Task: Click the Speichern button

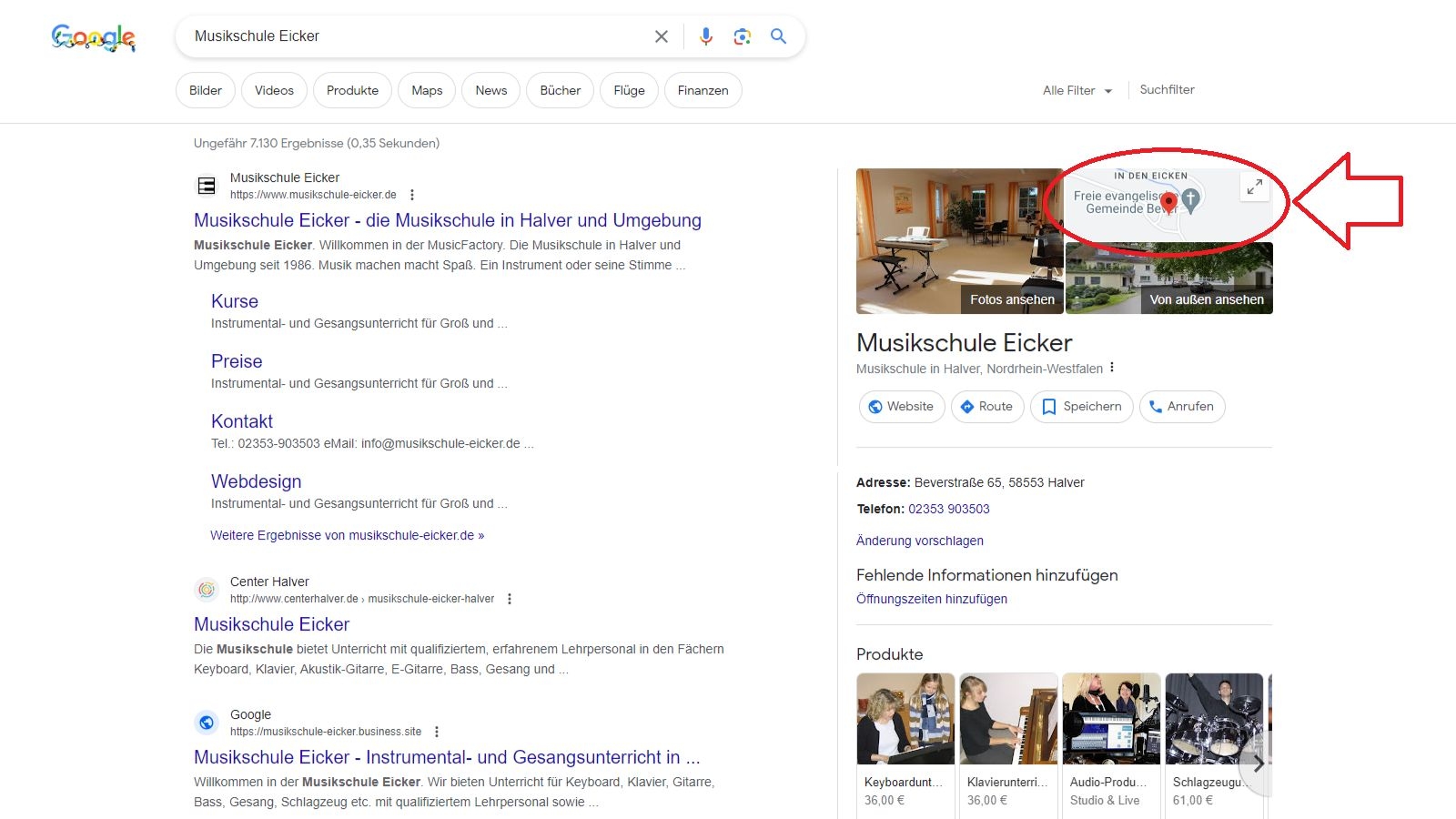Action: [x=1081, y=407]
